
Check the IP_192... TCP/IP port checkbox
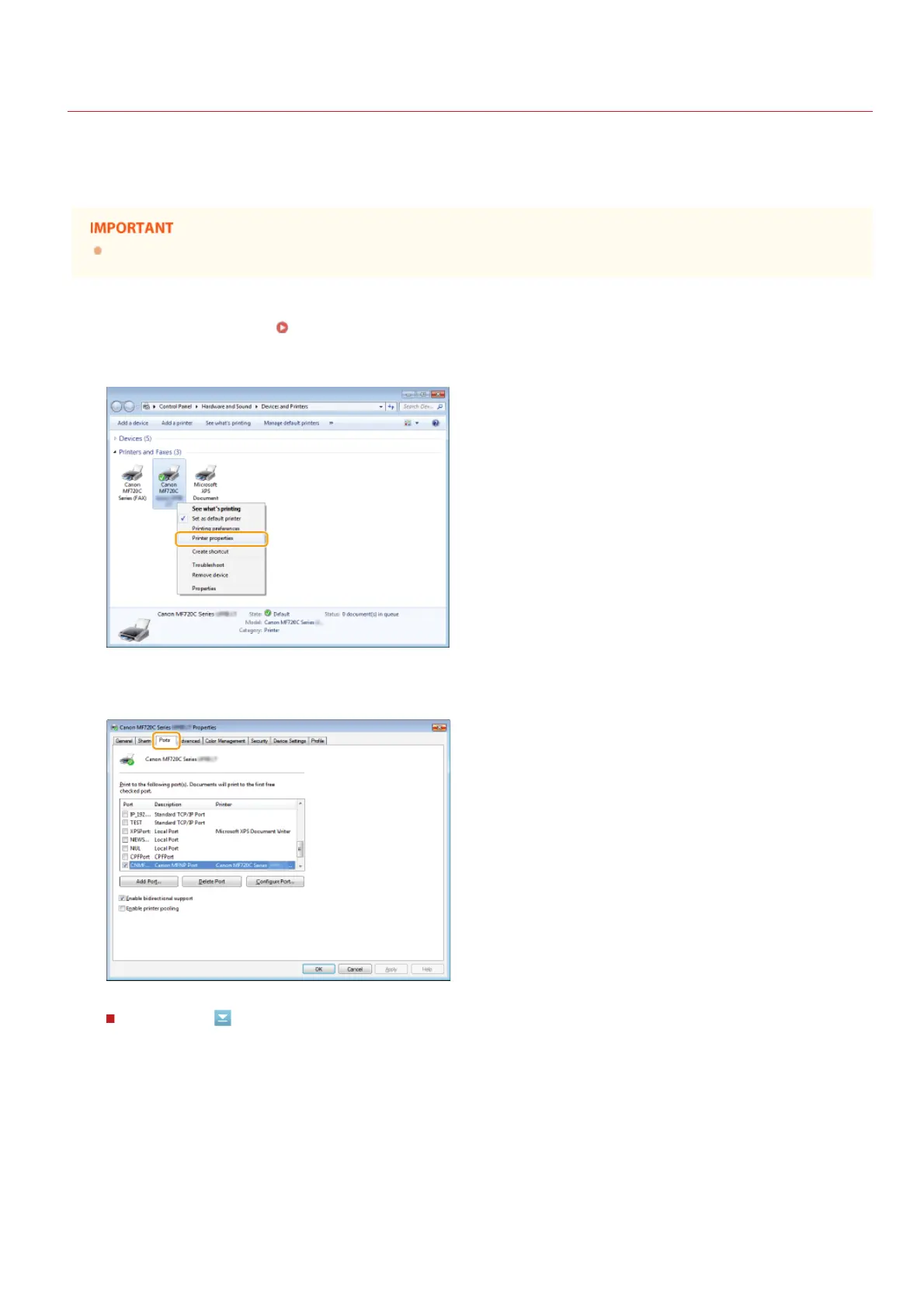[125, 814]
